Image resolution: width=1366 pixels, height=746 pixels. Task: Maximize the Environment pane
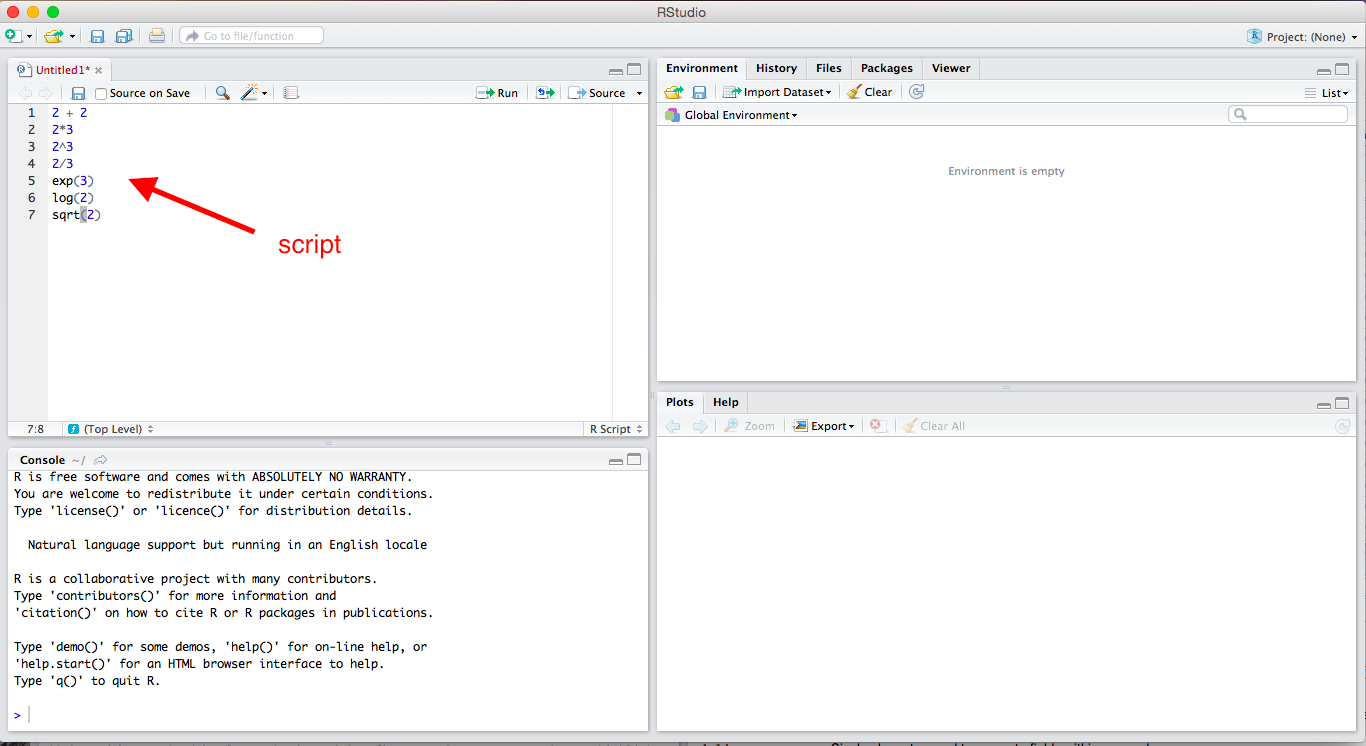(1342, 70)
